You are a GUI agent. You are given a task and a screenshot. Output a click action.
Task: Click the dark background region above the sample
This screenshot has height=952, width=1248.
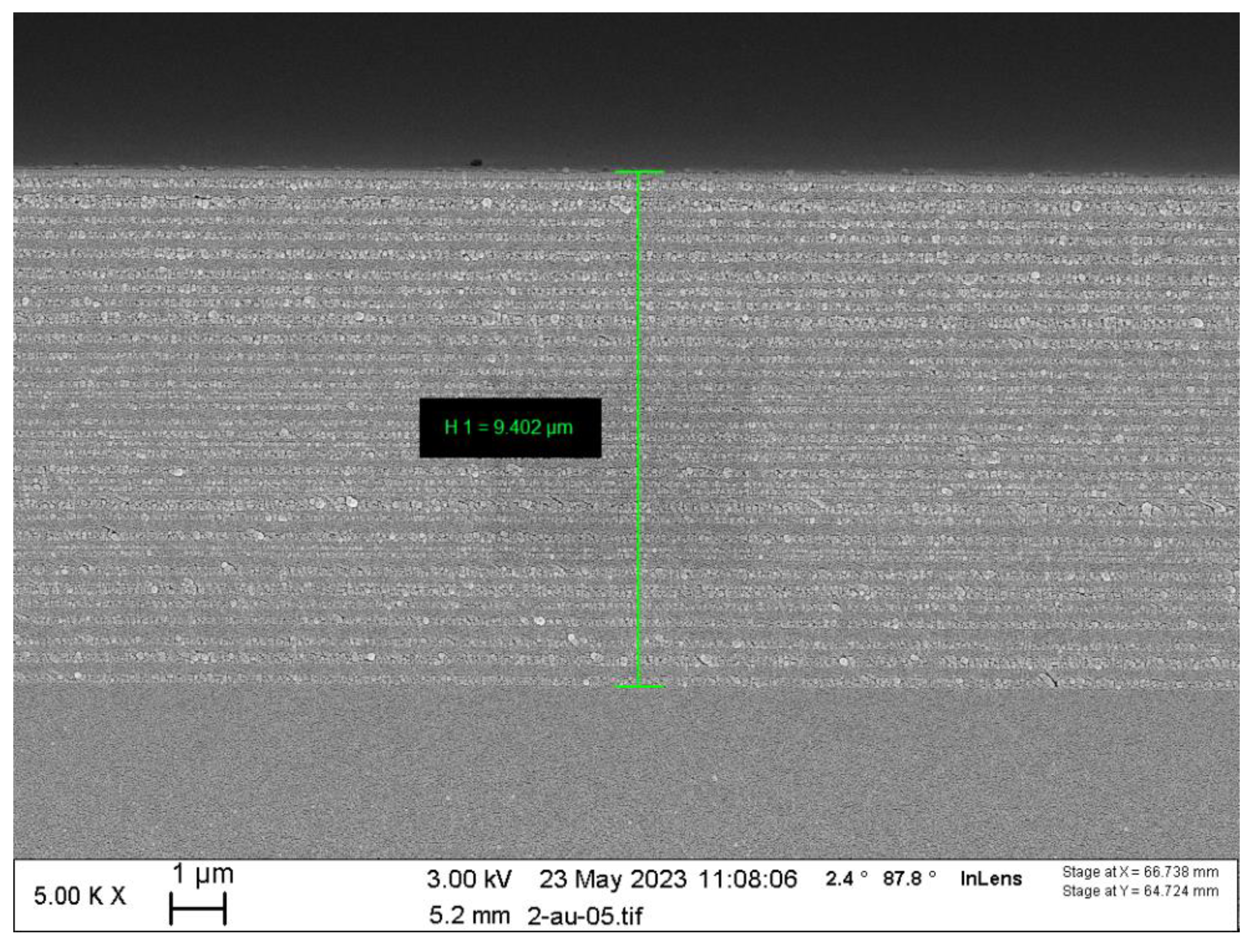click(x=623, y=85)
